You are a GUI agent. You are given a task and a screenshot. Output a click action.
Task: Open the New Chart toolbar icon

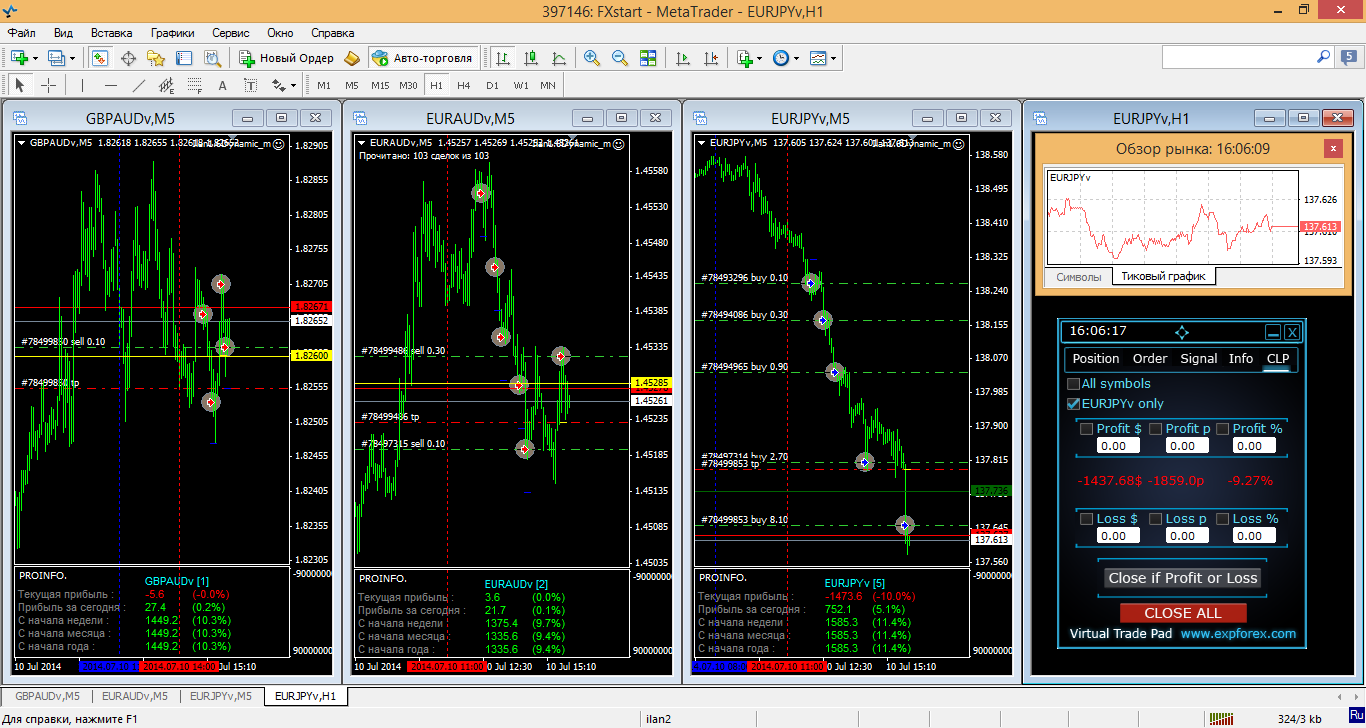click(18, 58)
